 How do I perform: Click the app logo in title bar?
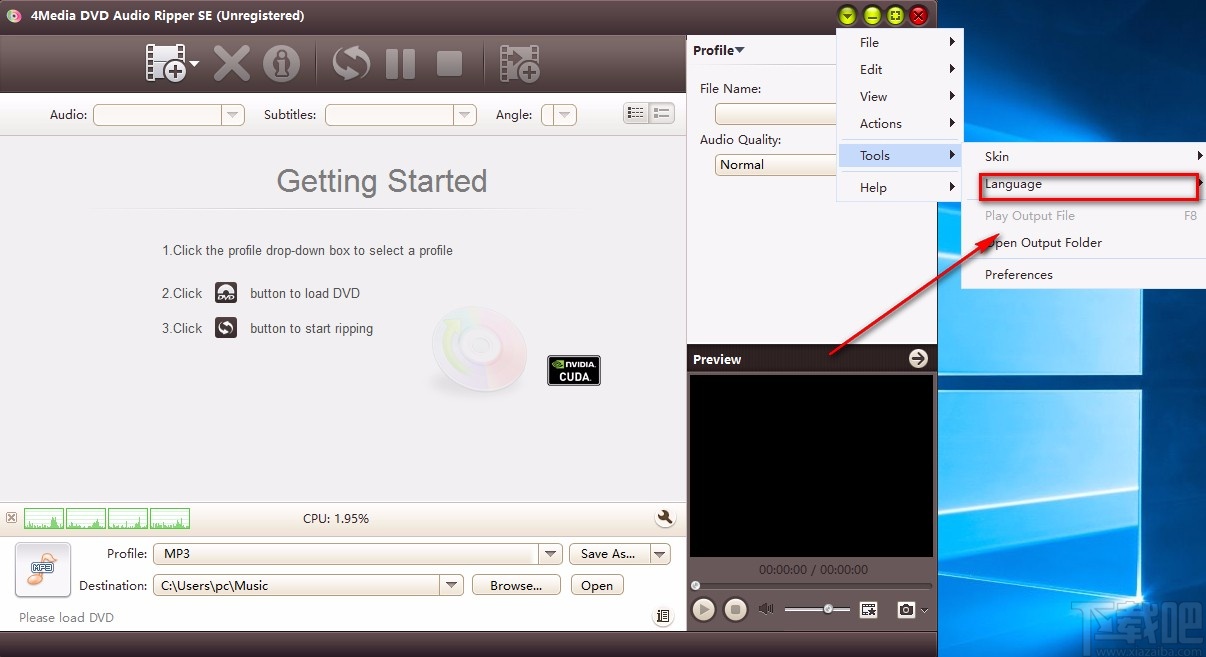coord(14,16)
